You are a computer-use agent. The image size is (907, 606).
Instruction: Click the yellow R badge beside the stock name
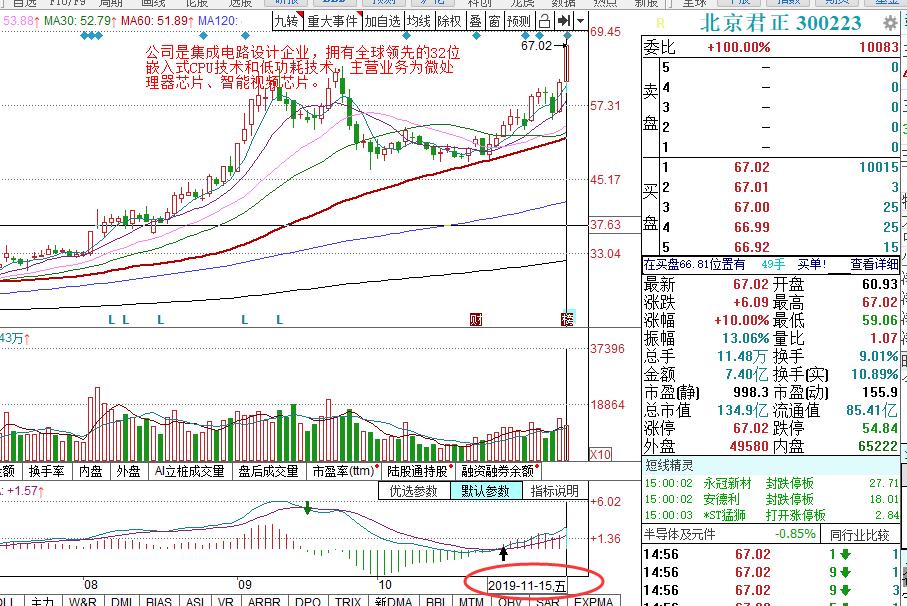pyautogui.click(x=661, y=24)
